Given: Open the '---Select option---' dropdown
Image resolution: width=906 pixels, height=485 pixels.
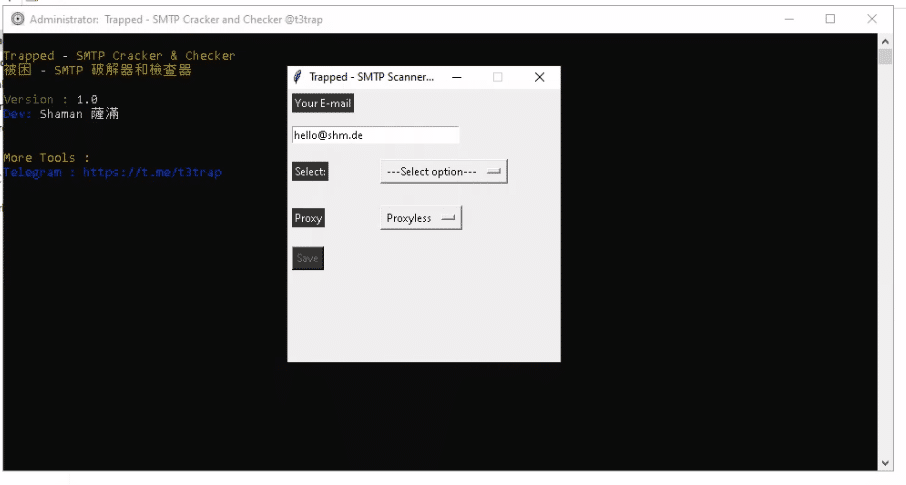Looking at the screenshot, I should pos(444,172).
